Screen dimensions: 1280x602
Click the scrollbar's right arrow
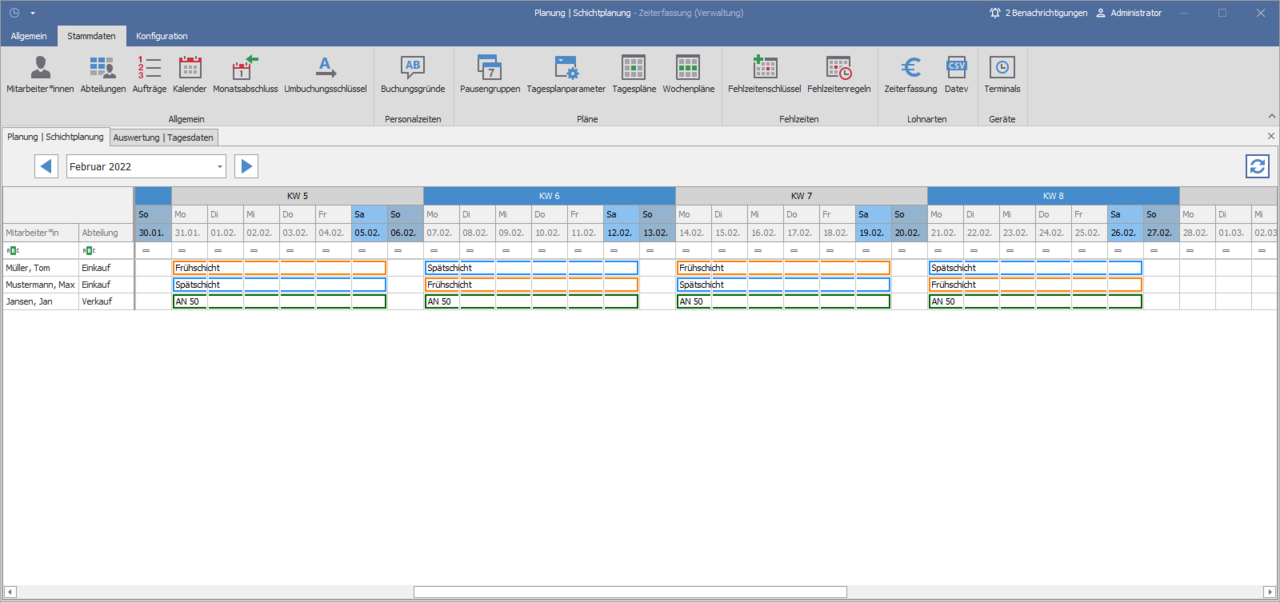tap(1270, 592)
